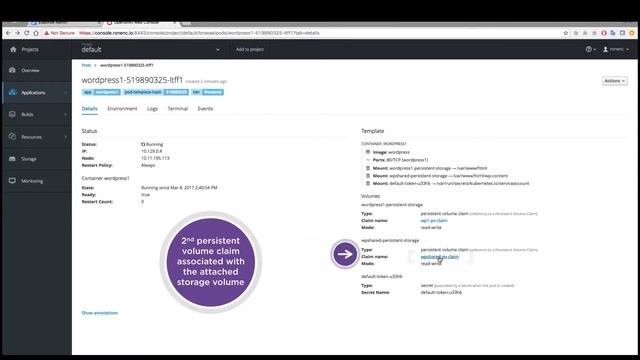
Task: Open the default project selector dropdown
Action: coord(151,49)
